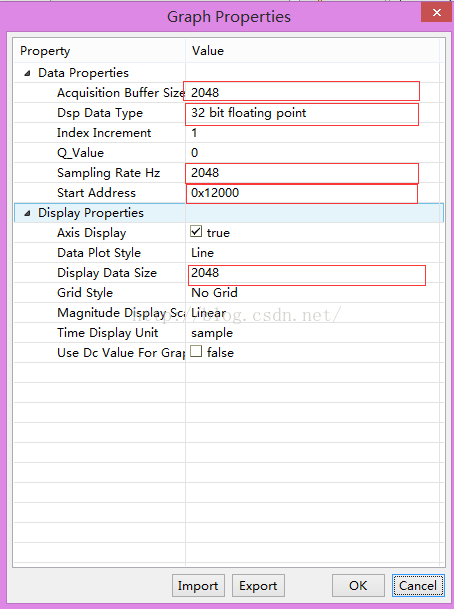Image resolution: width=454 pixels, height=609 pixels.
Task: Select the Grid Style property label
Action: (x=85, y=293)
